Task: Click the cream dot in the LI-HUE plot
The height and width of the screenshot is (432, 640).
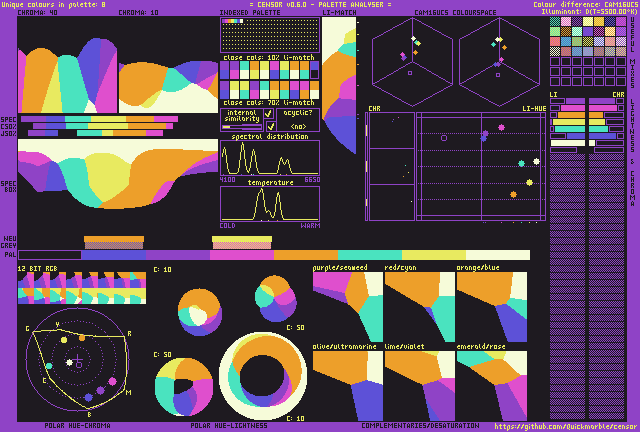Action: pyautogui.click(x=536, y=162)
